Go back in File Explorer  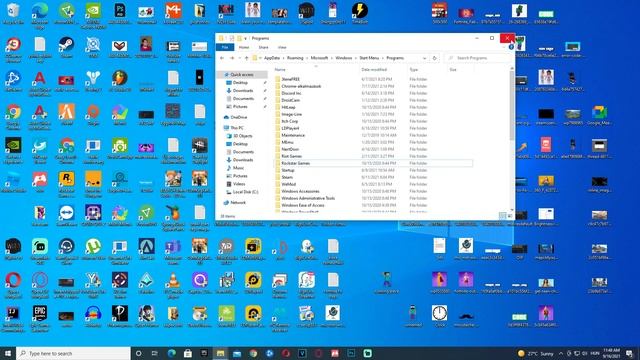(x=222, y=58)
